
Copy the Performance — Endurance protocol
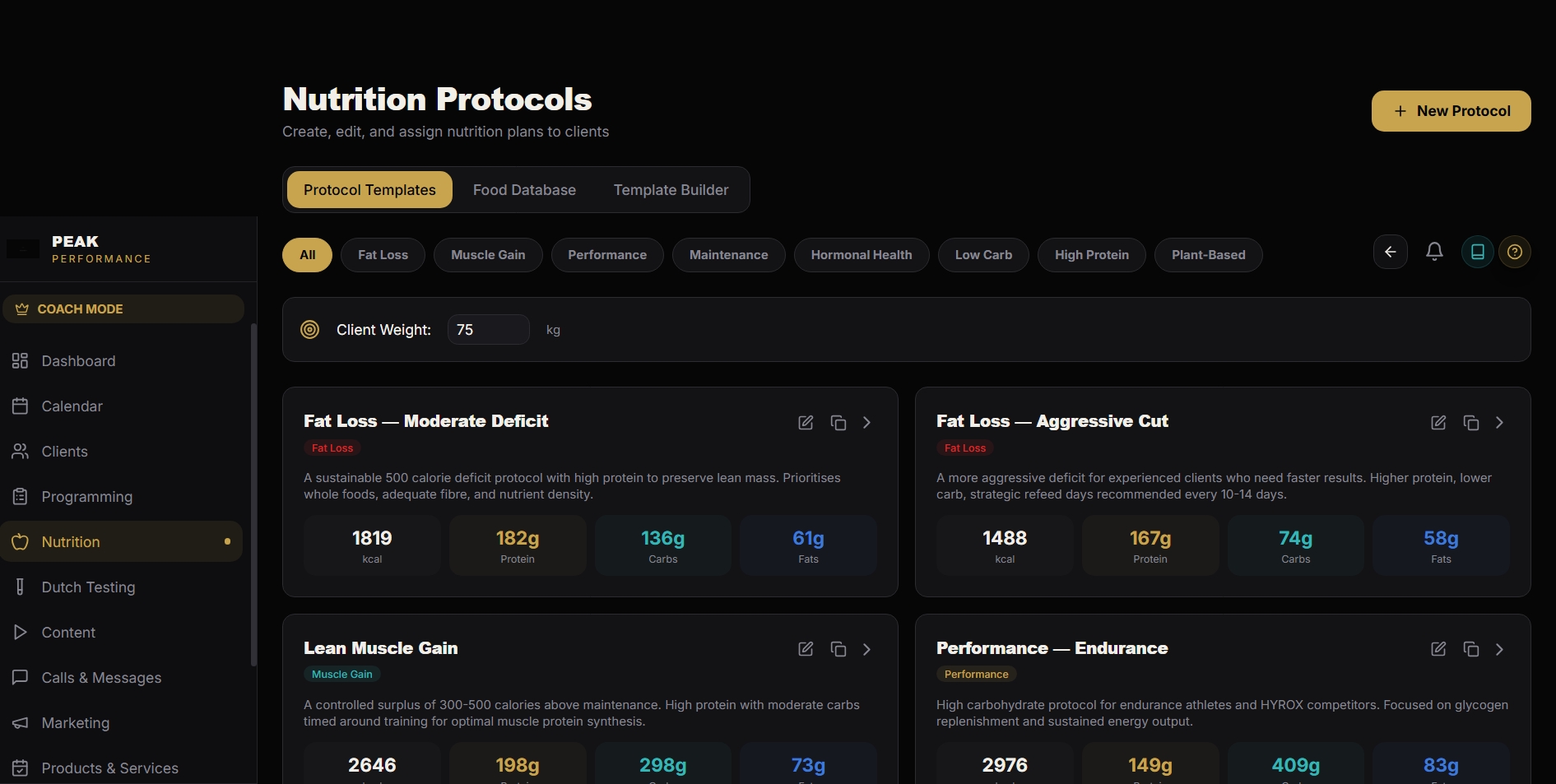(x=1470, y=649)
